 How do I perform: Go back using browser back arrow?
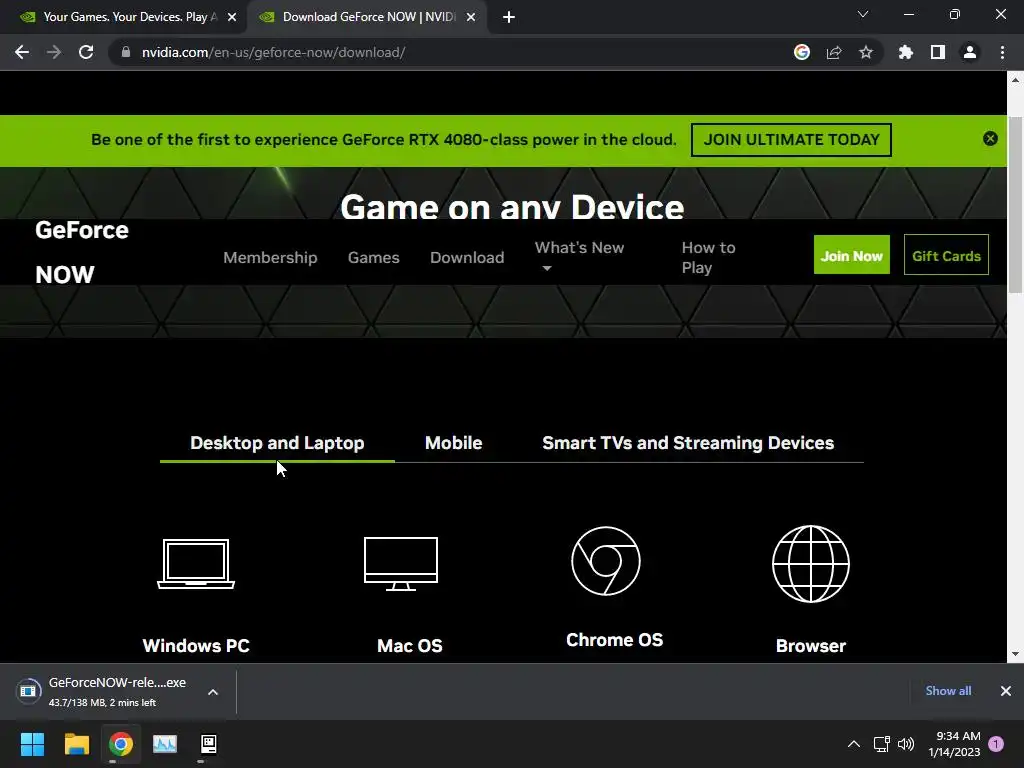point(22,52)
